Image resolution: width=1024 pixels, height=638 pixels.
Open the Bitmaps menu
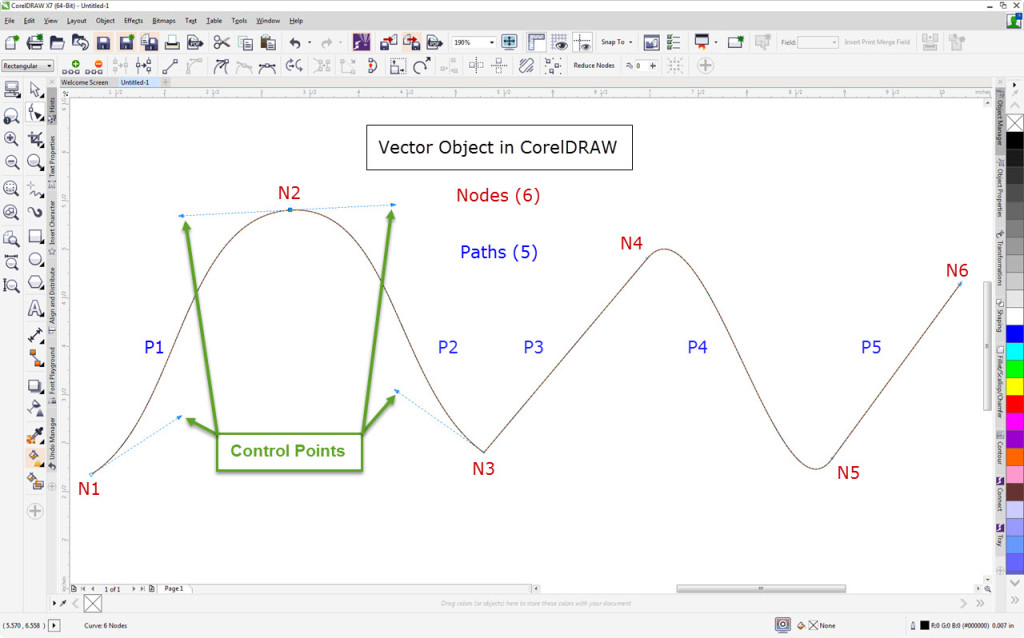(163, 21)
